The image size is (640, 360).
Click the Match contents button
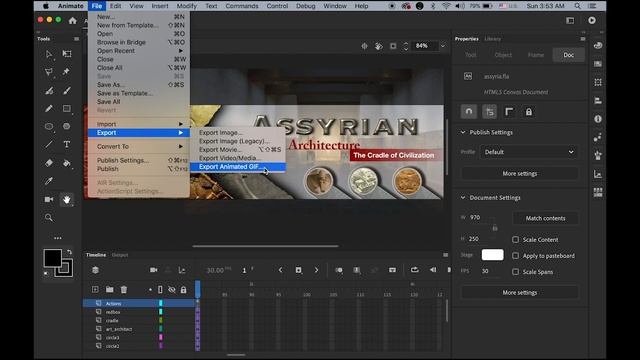tap(545, 218)
